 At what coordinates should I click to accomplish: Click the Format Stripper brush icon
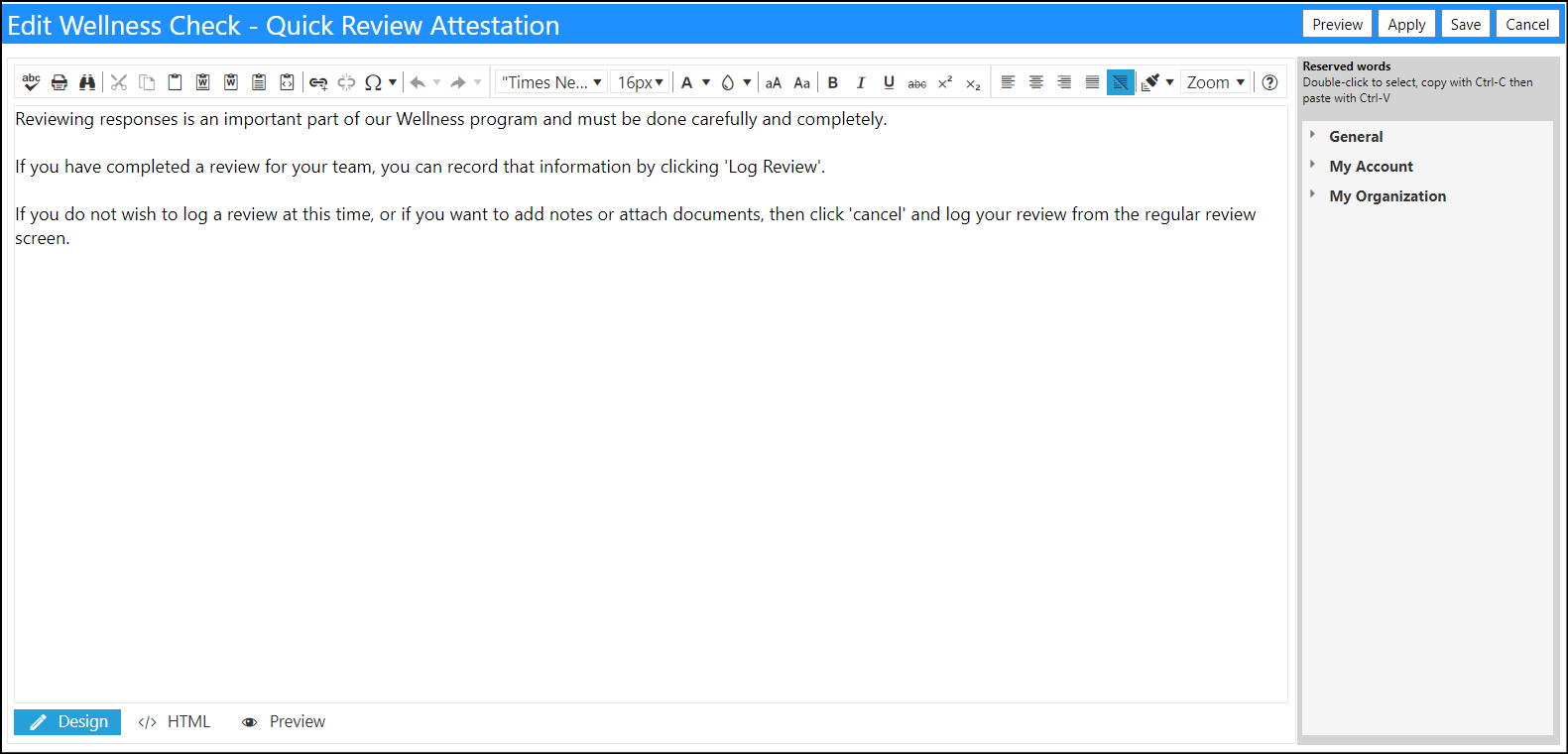1150,82
